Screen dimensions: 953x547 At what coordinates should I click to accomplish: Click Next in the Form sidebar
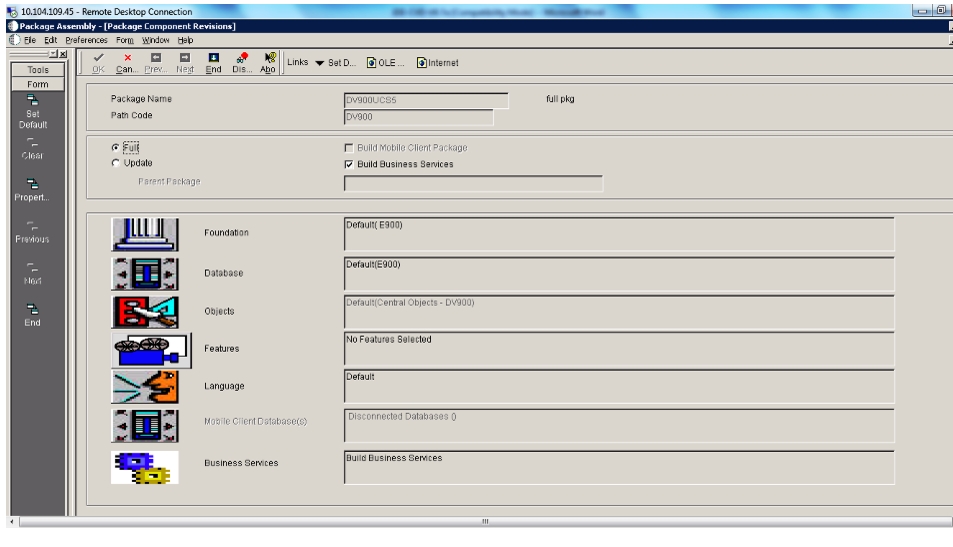pos(33,274)
